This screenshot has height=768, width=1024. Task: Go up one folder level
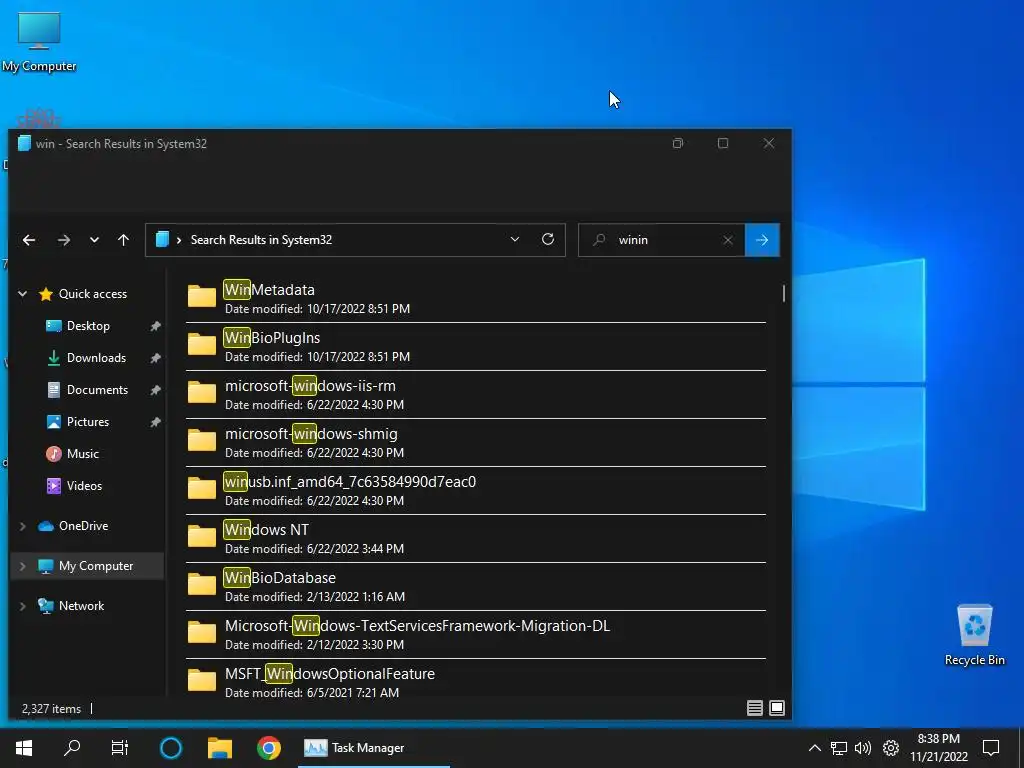123,240
